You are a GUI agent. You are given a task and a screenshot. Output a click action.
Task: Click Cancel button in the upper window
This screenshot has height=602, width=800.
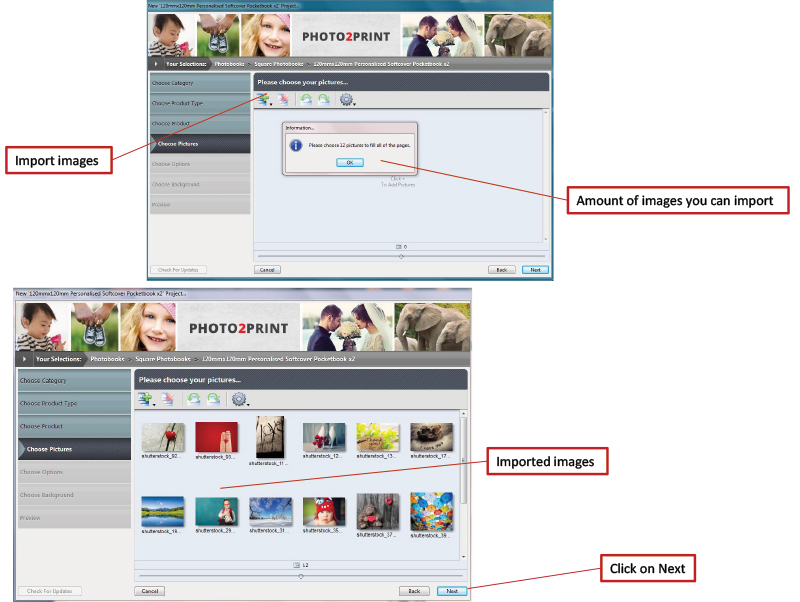[267, 270]
